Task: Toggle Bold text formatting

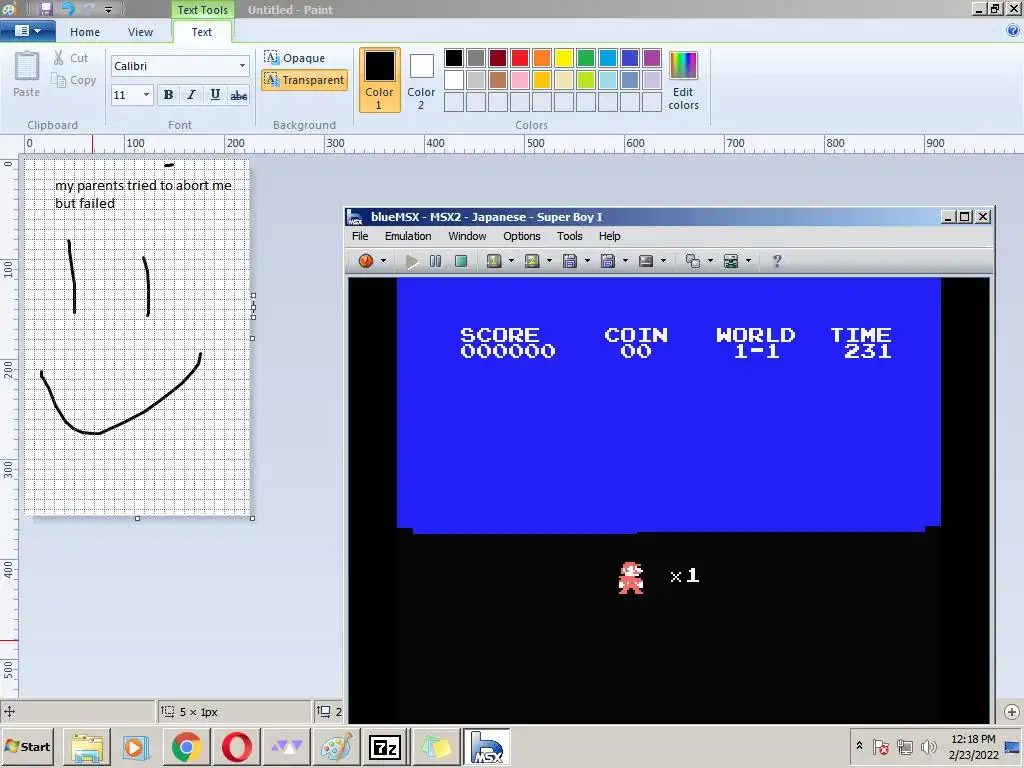Action: tap(168, 95)
